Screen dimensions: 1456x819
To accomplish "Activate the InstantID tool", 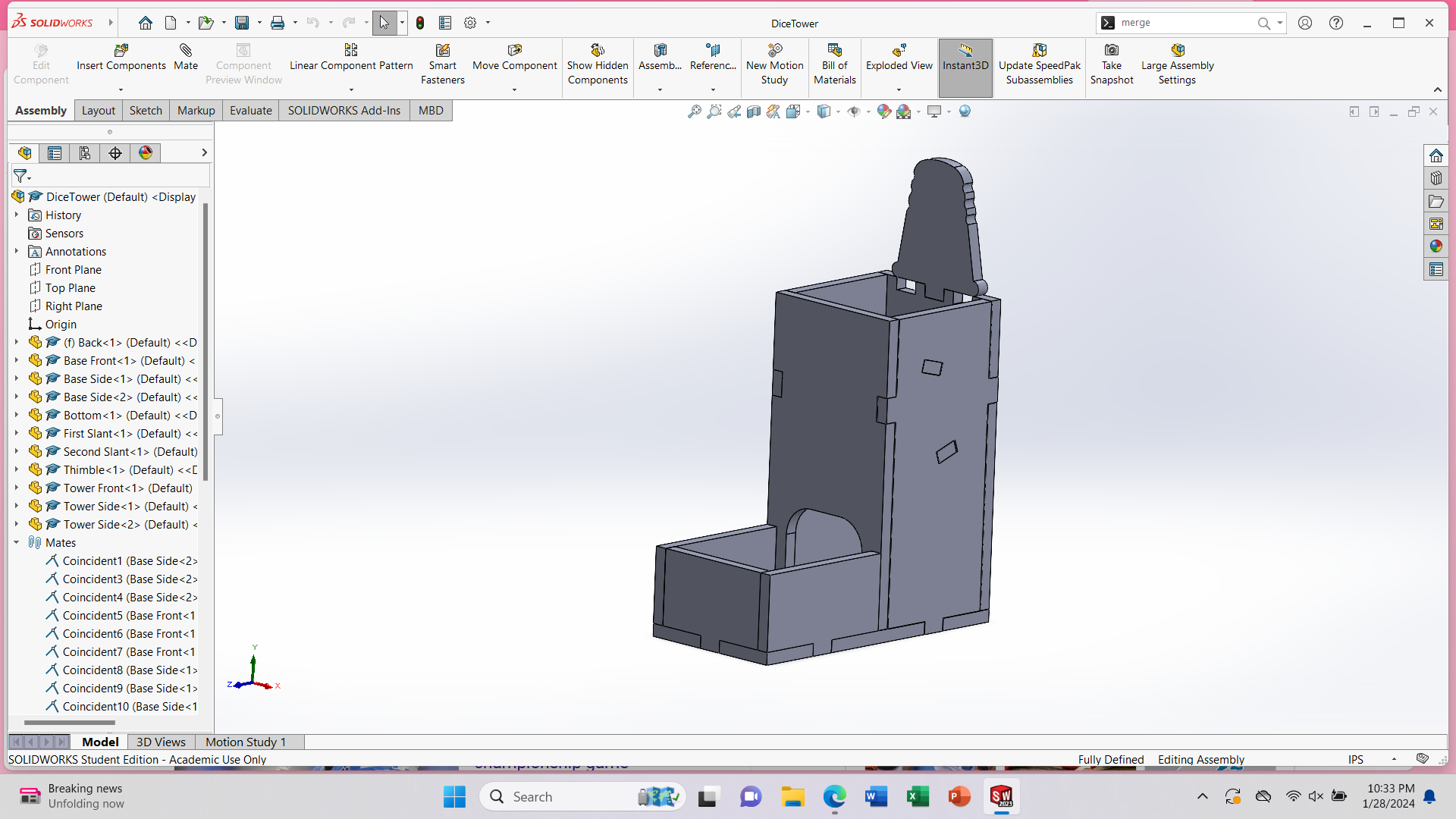I will click(x=965, y=64).
